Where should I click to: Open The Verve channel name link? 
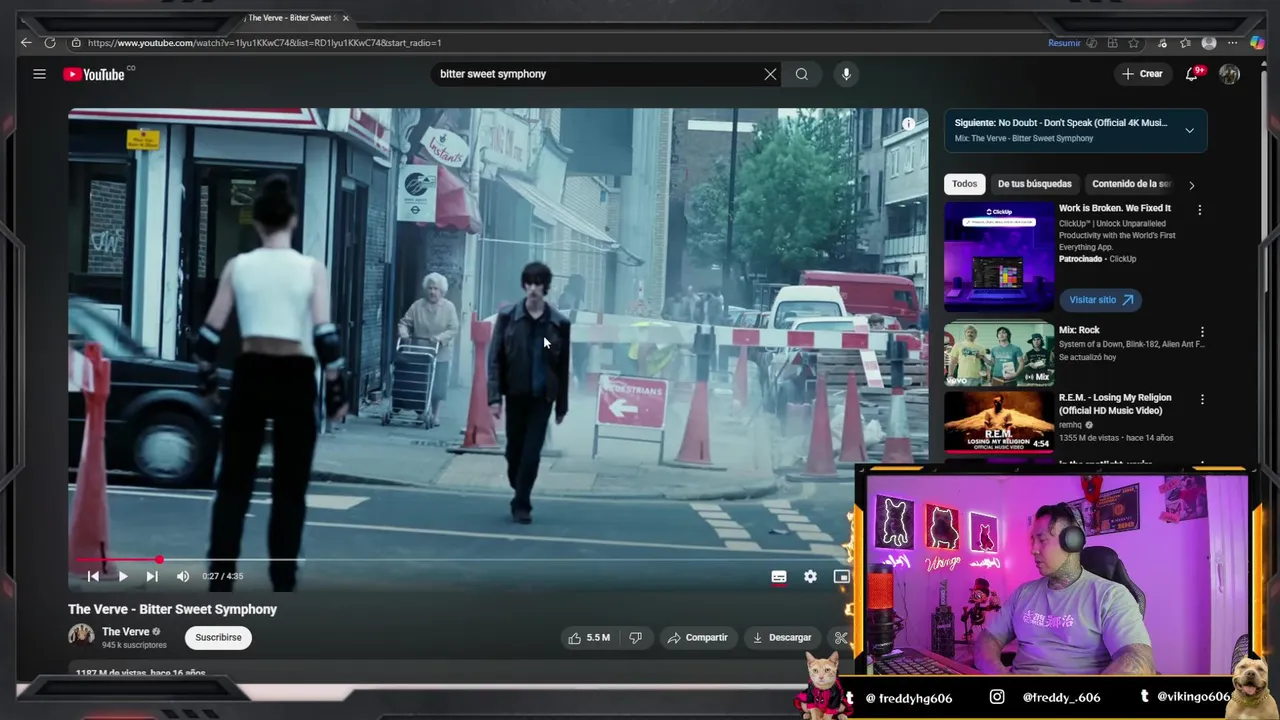tap(126, 631)
